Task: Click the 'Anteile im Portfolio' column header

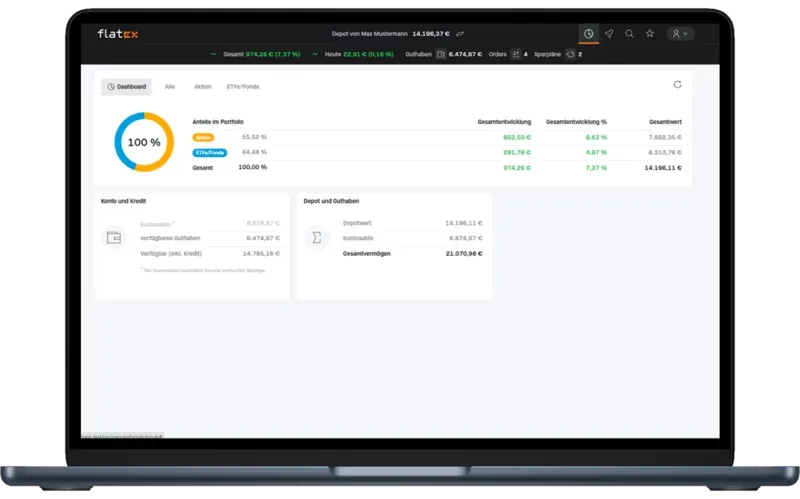Action: tap(218, 122)
